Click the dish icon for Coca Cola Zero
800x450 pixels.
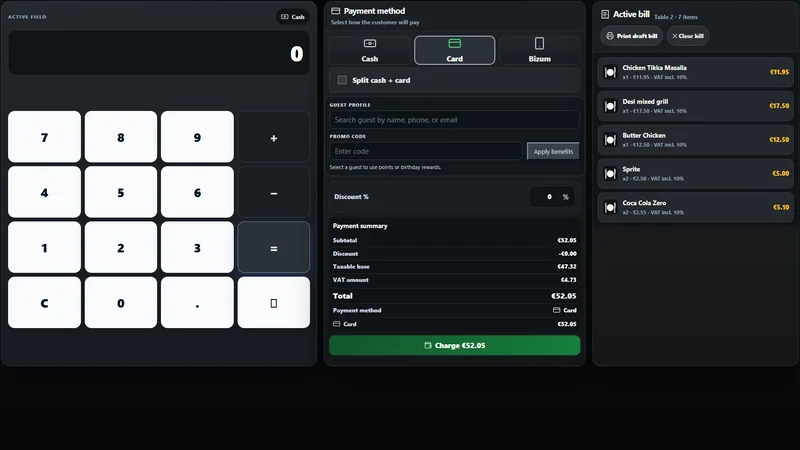[x=610, y=208]
